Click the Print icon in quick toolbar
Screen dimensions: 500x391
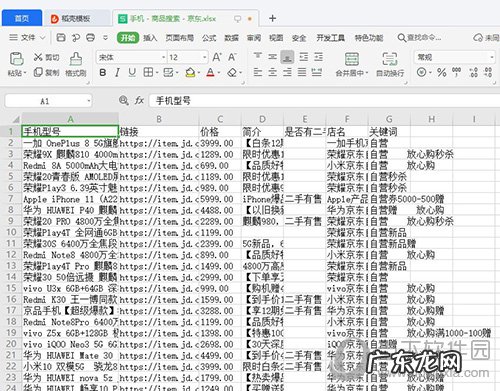(90, 37)
